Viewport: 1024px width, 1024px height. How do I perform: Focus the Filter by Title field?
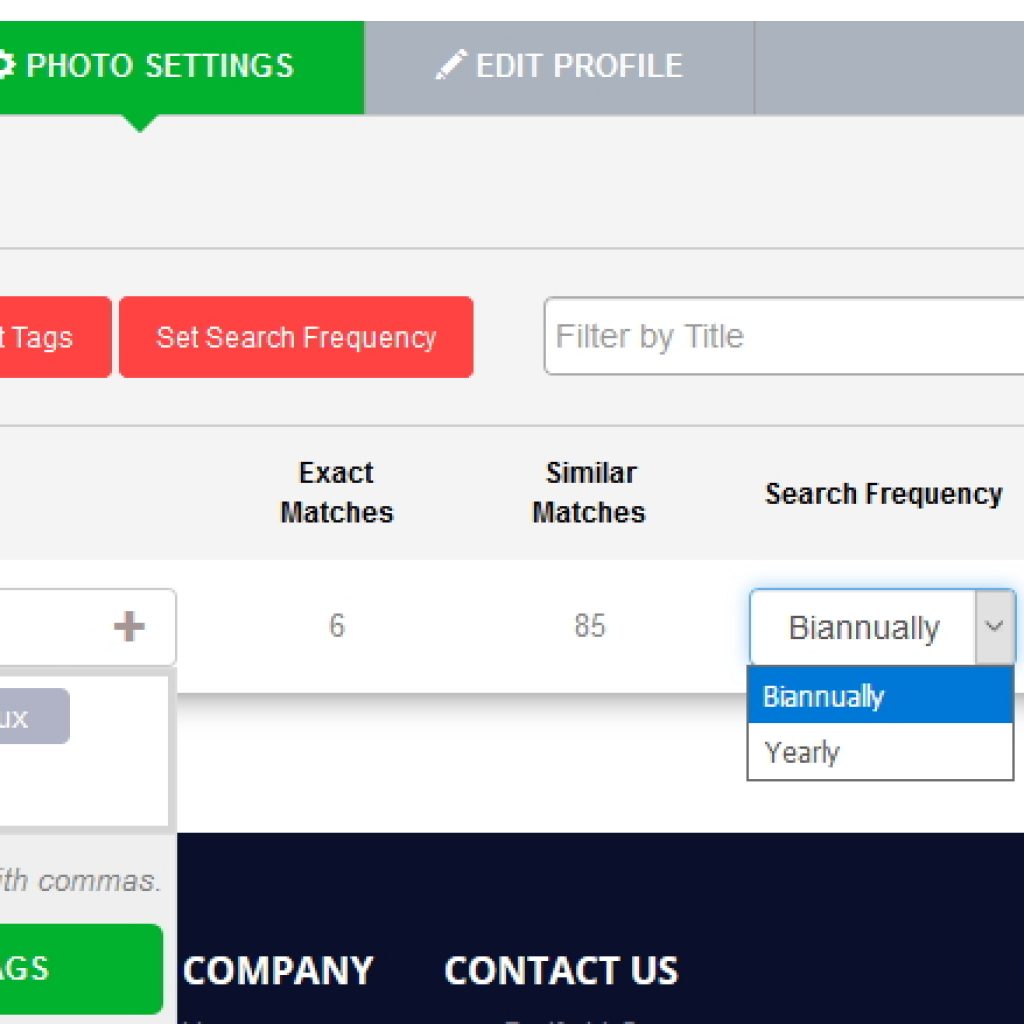(784, 336)
